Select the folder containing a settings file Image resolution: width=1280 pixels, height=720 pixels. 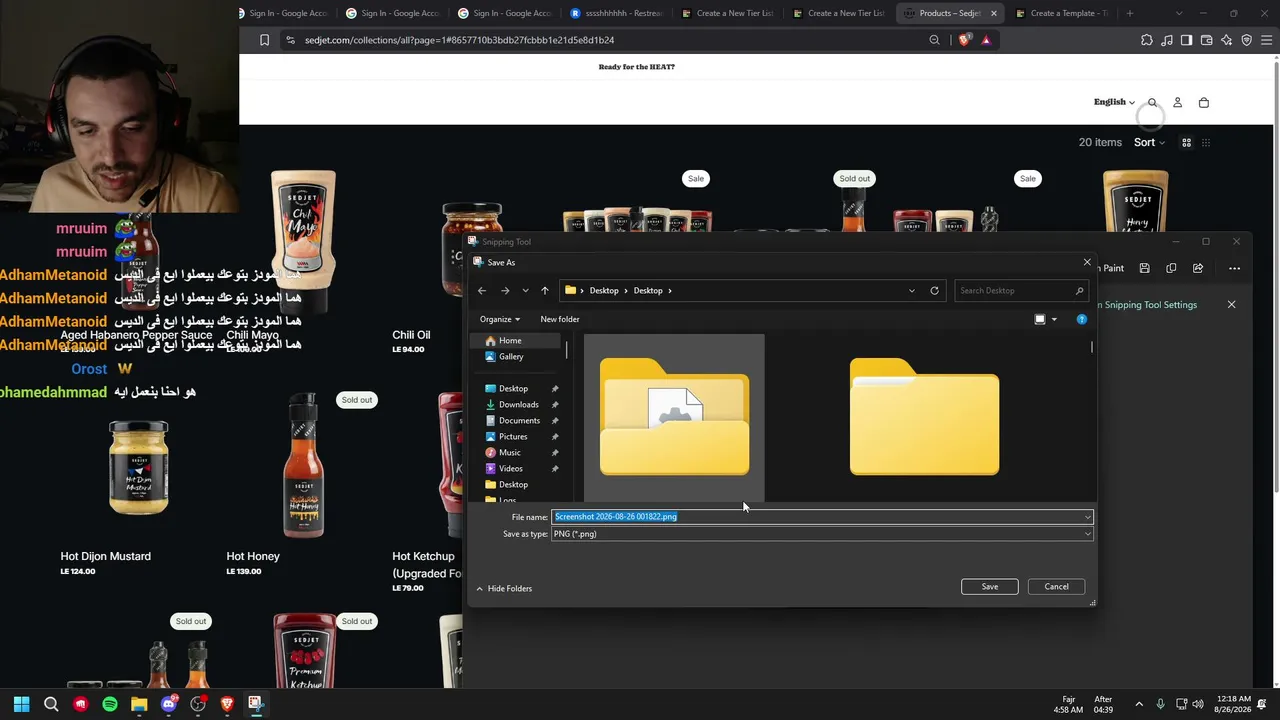[x=674, y=417]
